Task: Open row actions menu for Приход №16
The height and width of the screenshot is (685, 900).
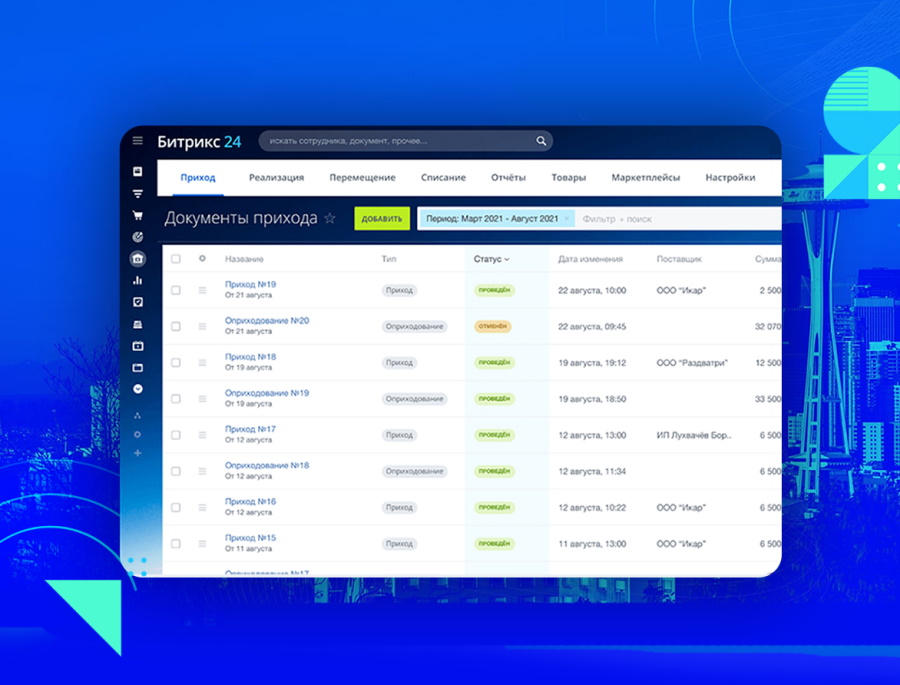Action: (202, 507)
